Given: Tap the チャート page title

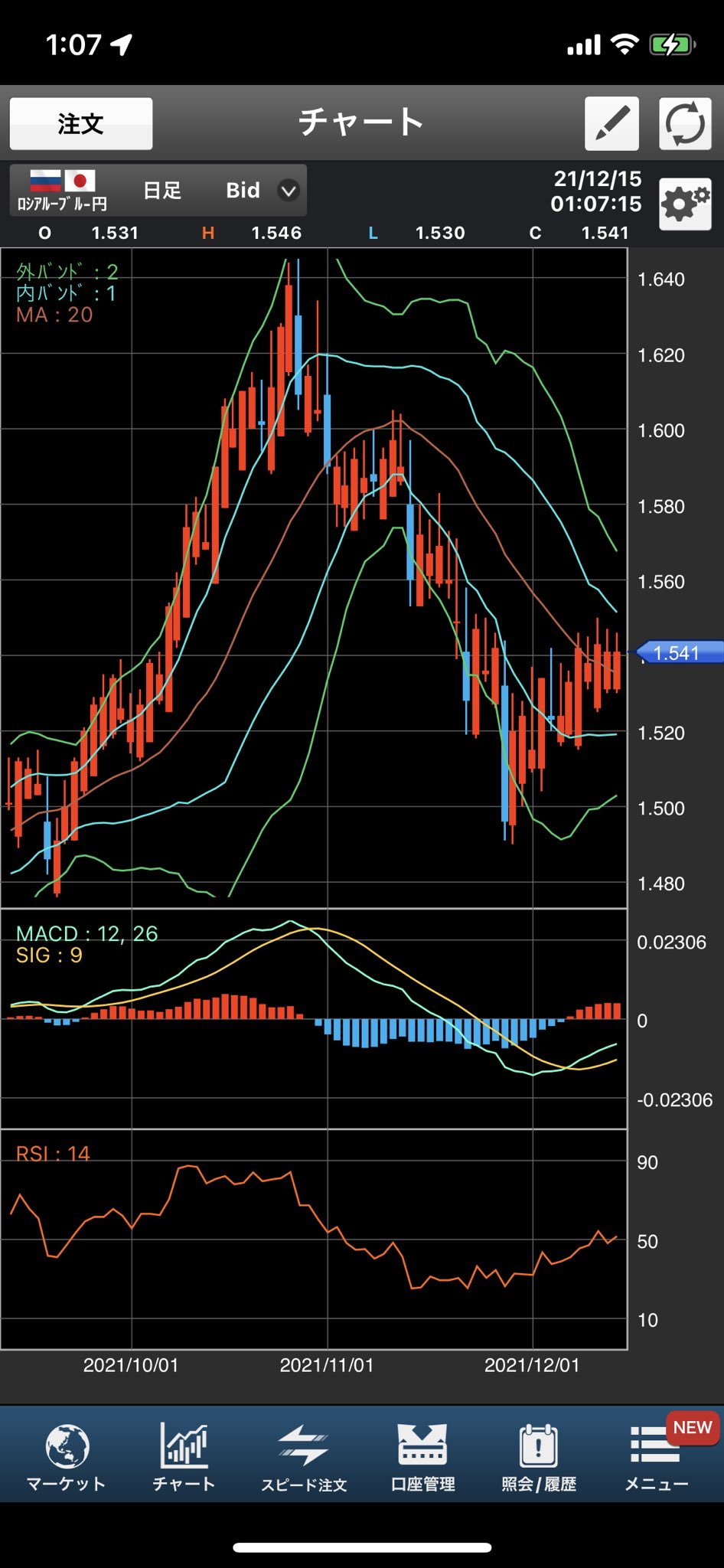Looking at the screenshot, I should click(x=360, y=122).
